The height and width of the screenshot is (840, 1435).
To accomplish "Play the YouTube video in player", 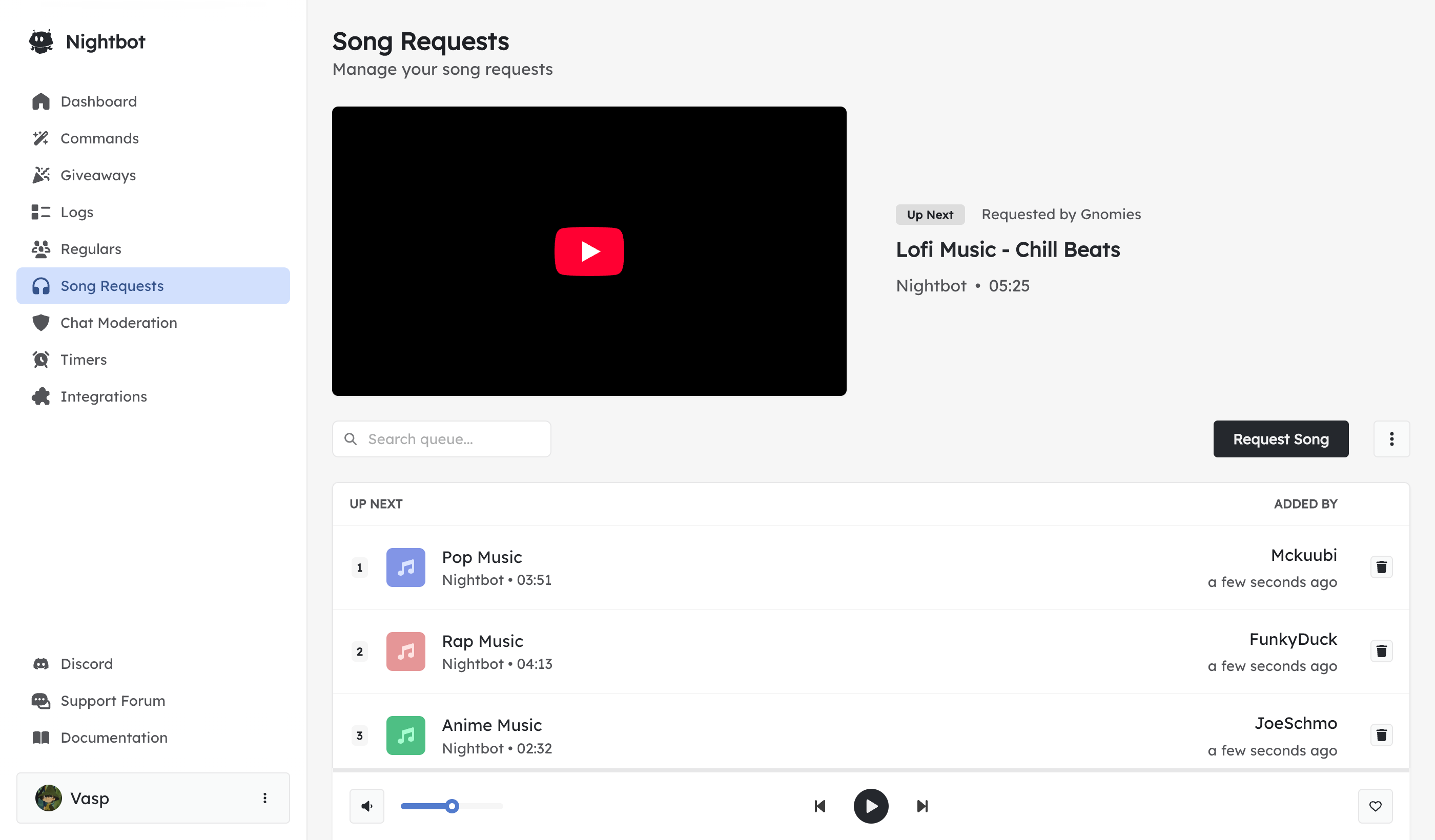I will coord(589,251).
